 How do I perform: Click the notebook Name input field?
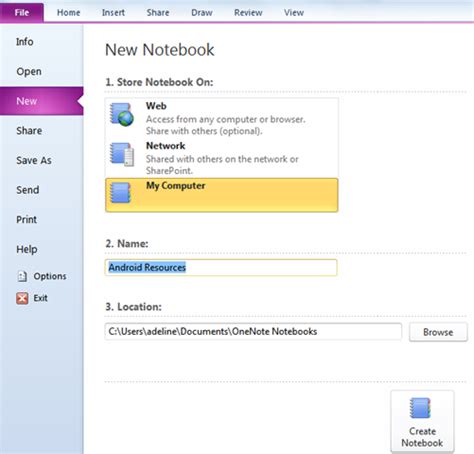point(221,267)
